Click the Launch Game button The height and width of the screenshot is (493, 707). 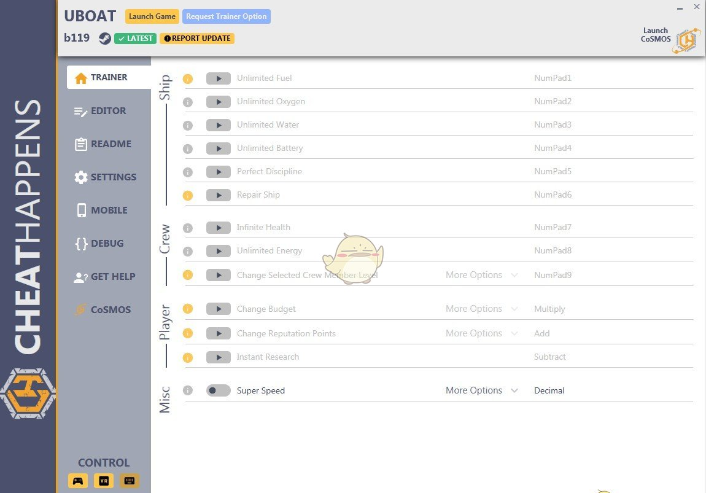click(x=152, y=16)
